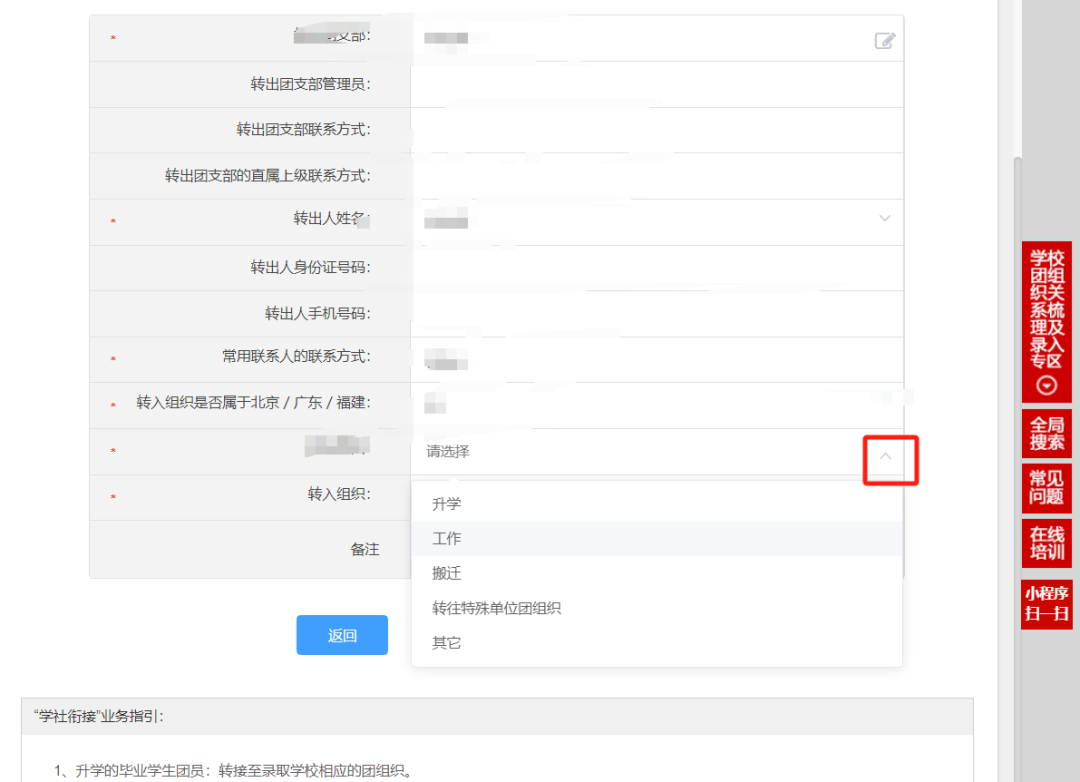Choose 工作 option in the dropdown
Screen dimensions: 1080x782
click(447, 539)
